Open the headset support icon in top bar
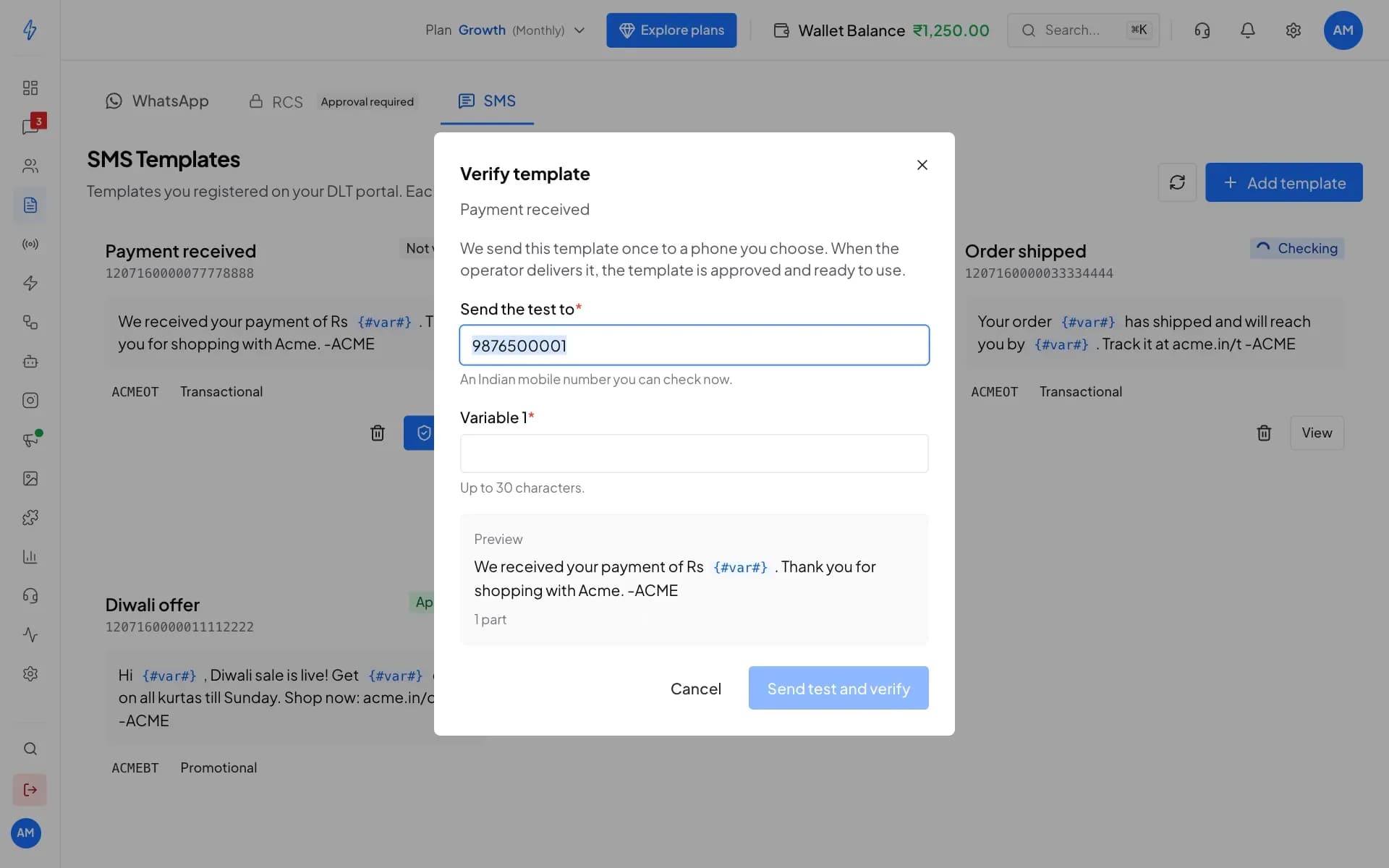The height and width of the screenshot is (868, 1389). coord(1202,30)
